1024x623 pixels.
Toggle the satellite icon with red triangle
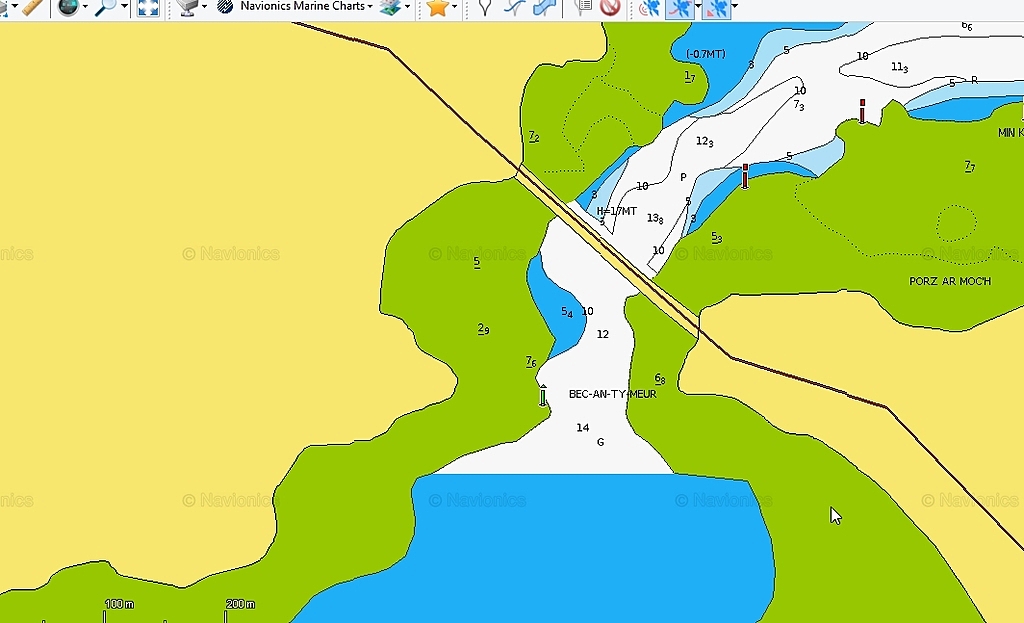pos(716,8)
